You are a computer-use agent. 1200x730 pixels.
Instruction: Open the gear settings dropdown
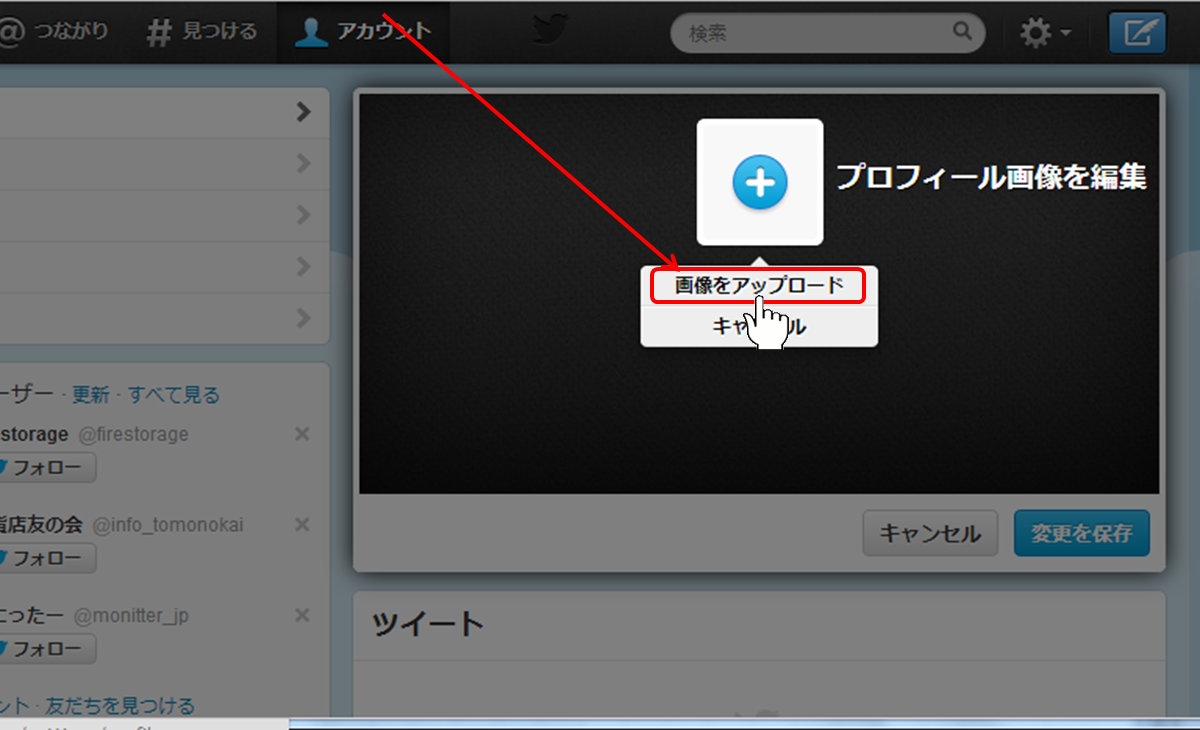tap(1045, 33)
